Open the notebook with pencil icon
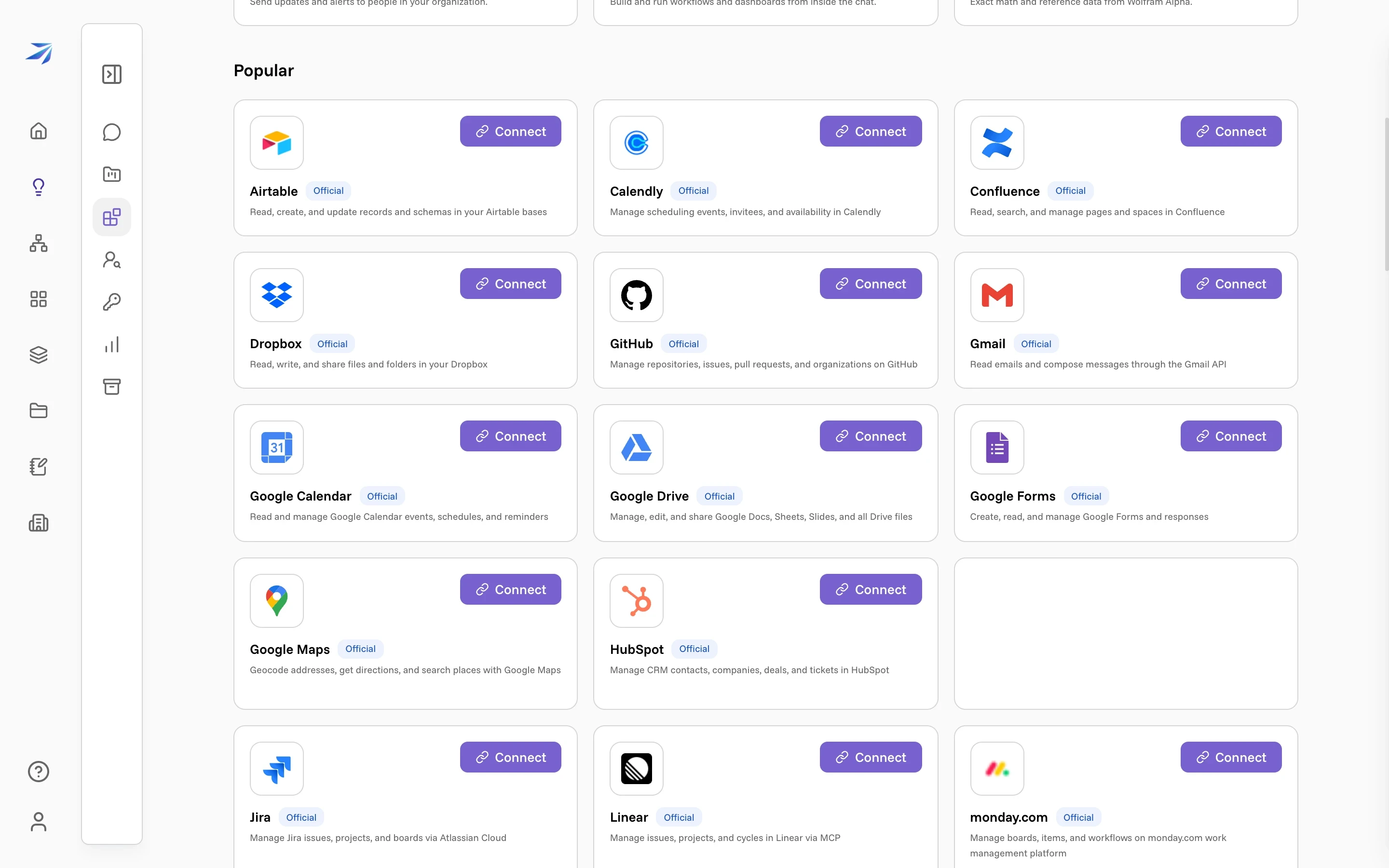 [39, 467]
